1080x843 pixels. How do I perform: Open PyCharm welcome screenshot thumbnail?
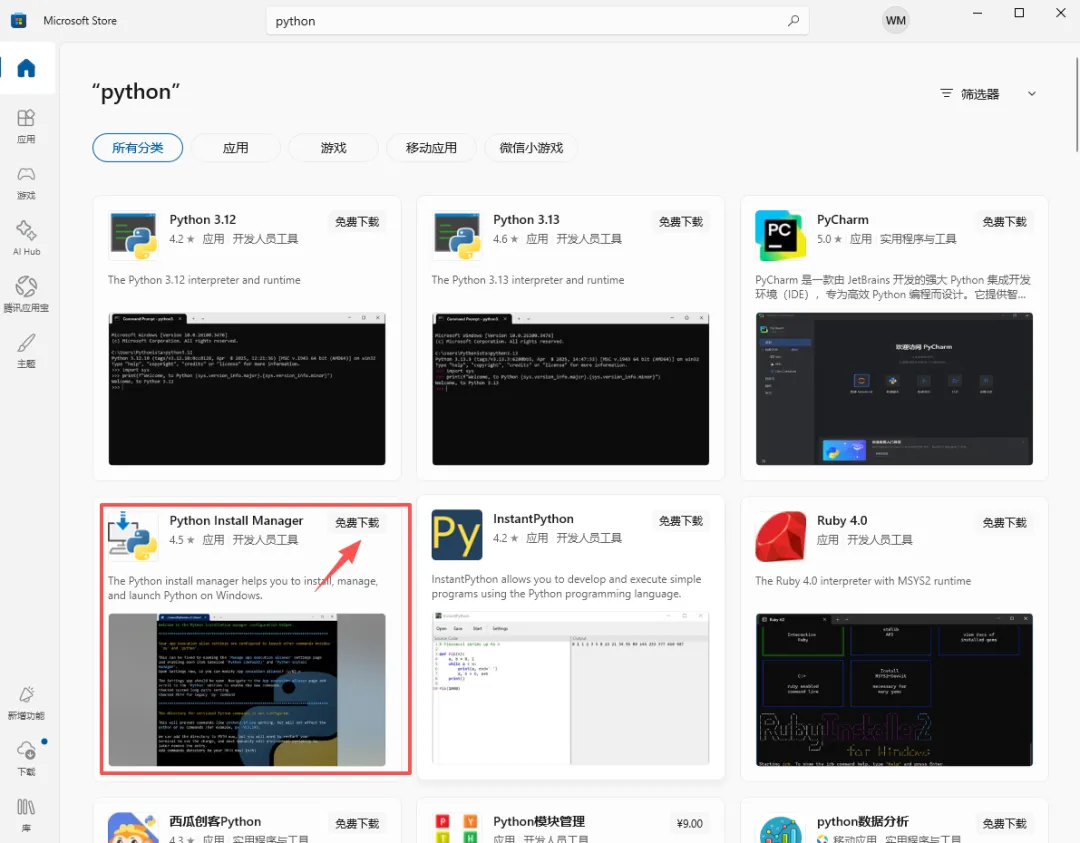[x=894, y=389]
